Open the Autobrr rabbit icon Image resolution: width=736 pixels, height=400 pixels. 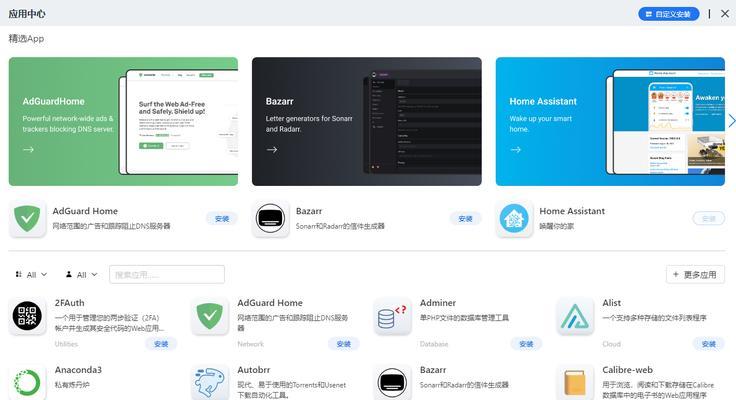coord(210,382)
